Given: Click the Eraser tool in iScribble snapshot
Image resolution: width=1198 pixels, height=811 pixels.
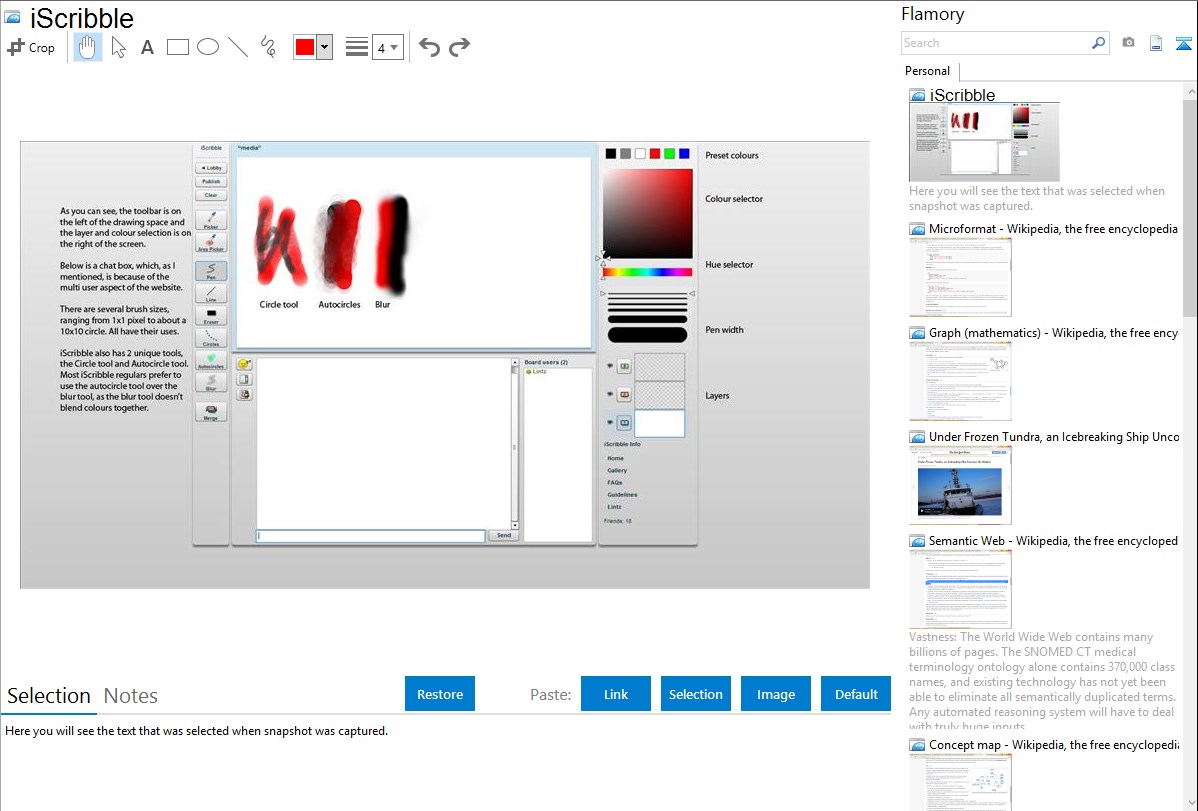Looking at the screenshot, I should coord(211,315).
